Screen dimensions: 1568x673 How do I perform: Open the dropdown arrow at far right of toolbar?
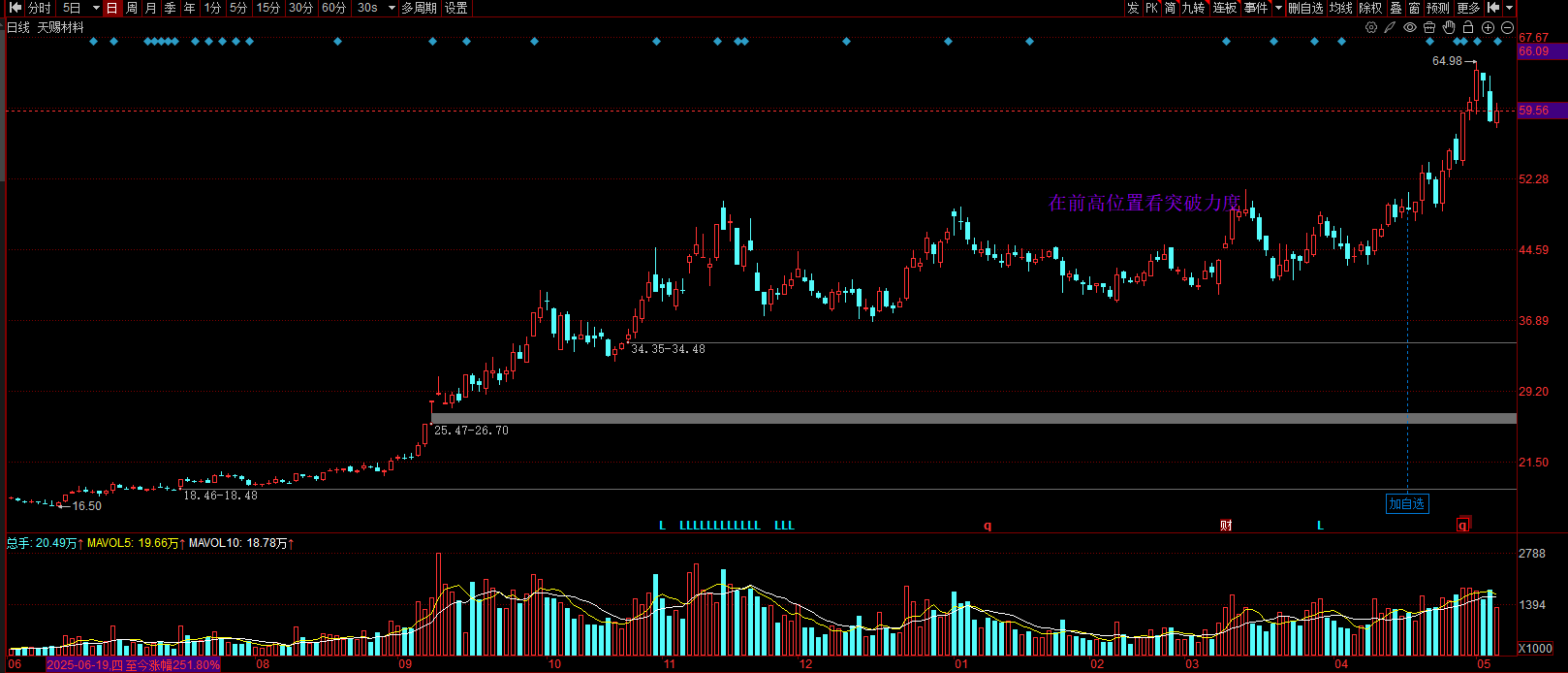pyautogui.click(x=1509, y=8)
